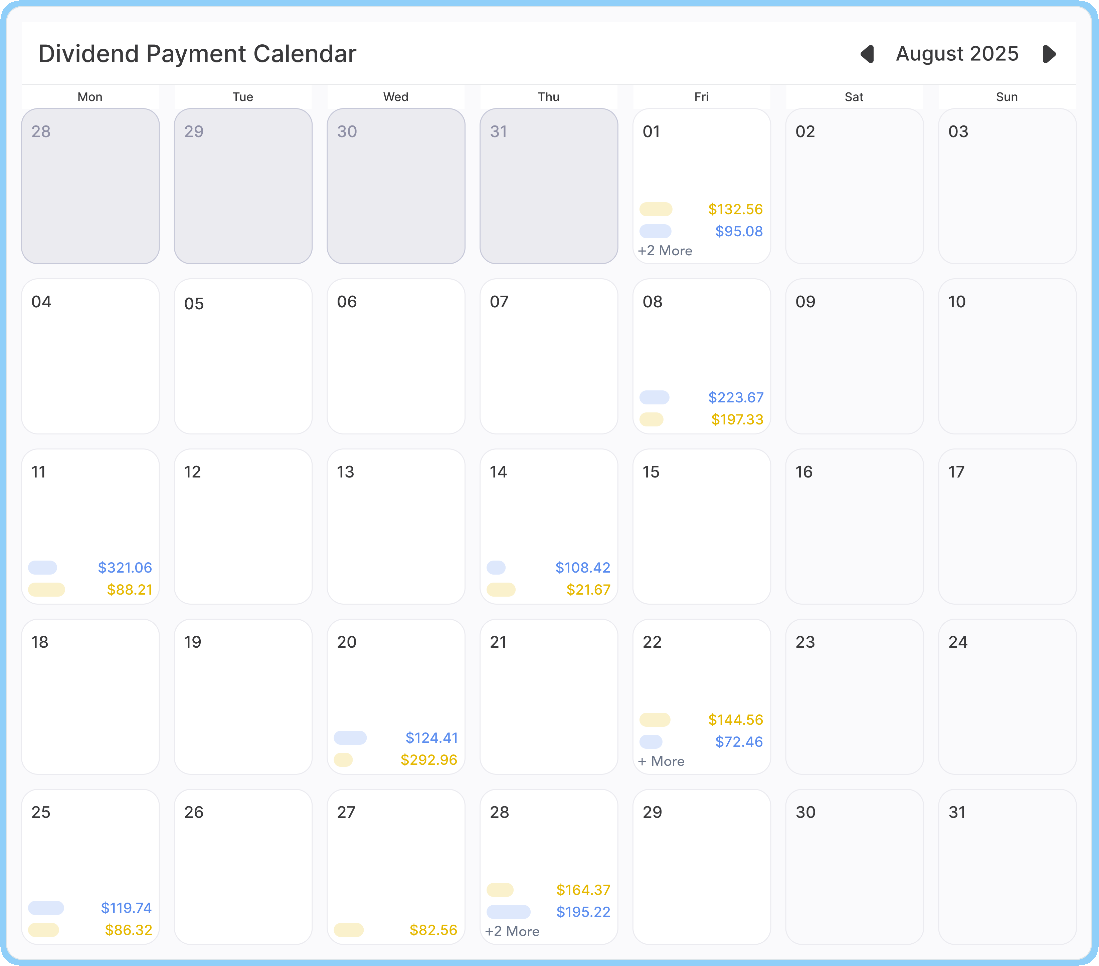
Task: Expand +2 More on August 01
Action: (665, 250)
